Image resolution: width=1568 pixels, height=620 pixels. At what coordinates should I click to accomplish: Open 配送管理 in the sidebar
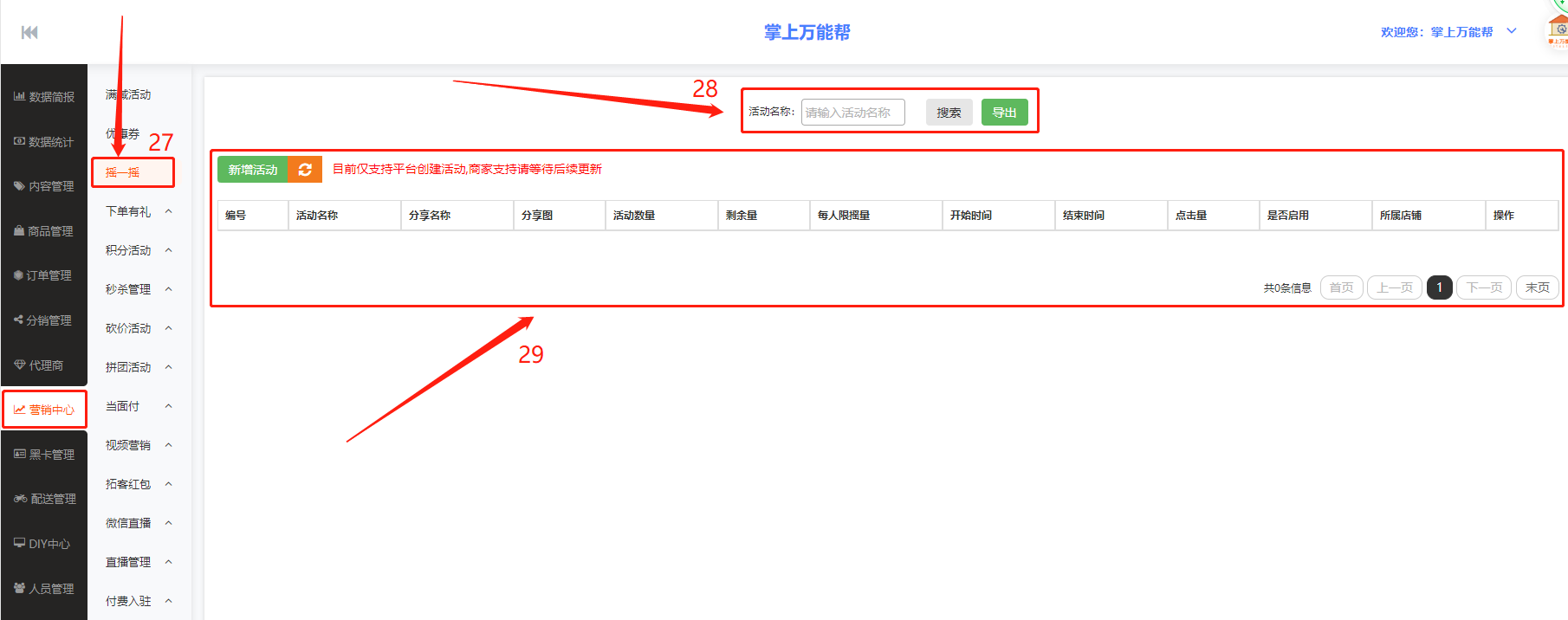point(45,499)
